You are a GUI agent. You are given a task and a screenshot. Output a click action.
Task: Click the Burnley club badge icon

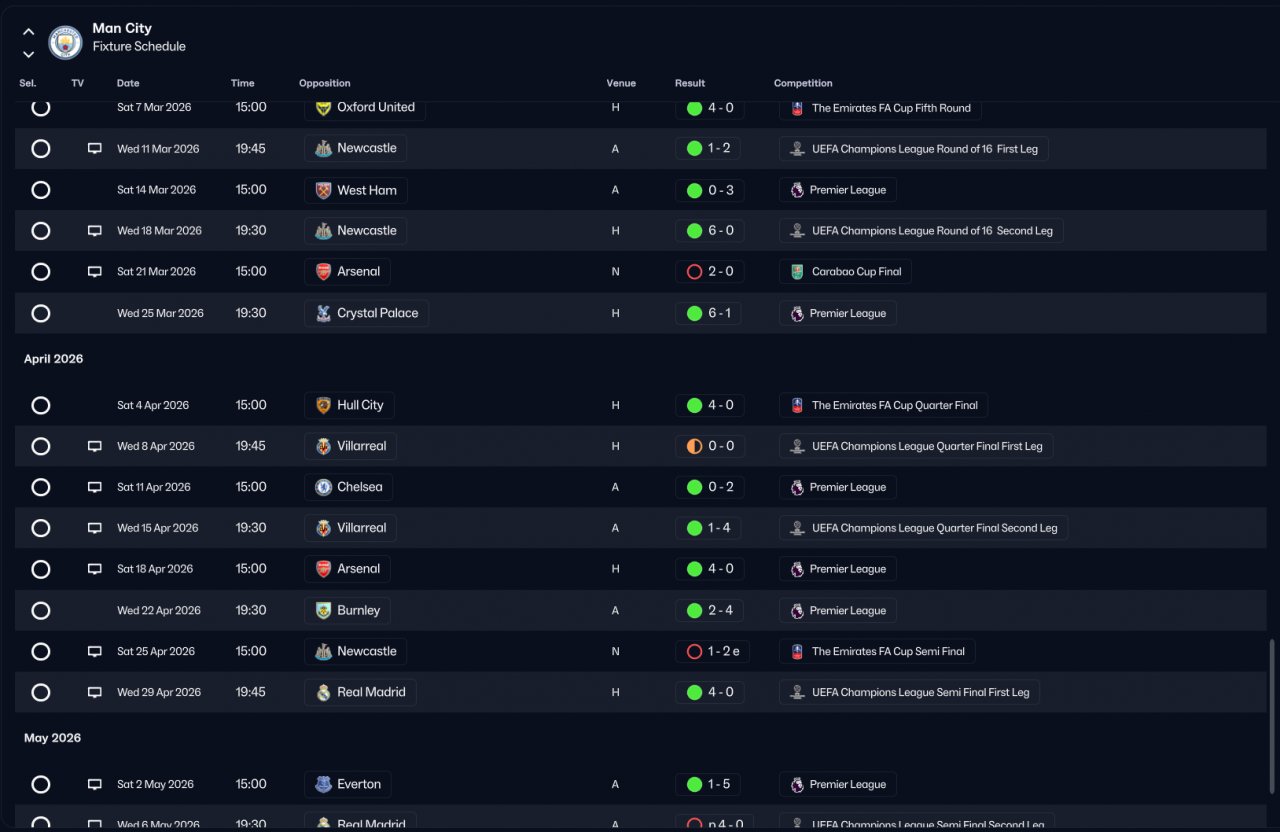pos(323,610)
